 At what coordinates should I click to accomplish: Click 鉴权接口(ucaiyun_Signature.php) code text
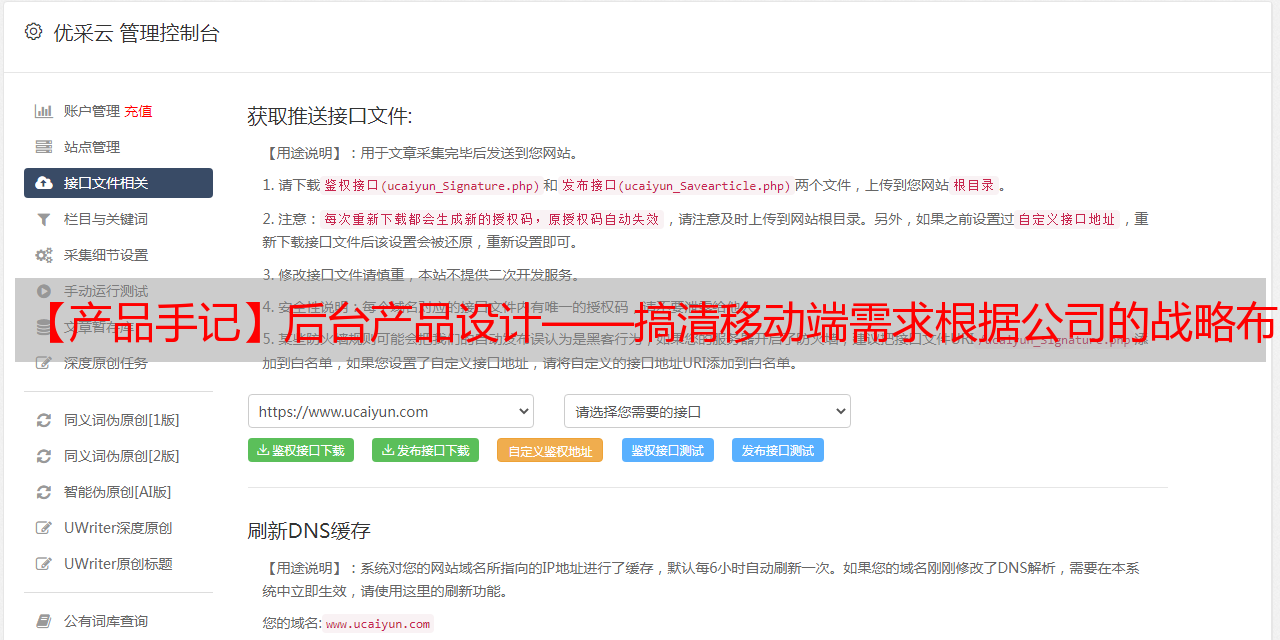pyautogui.click(x=431, y=185)
